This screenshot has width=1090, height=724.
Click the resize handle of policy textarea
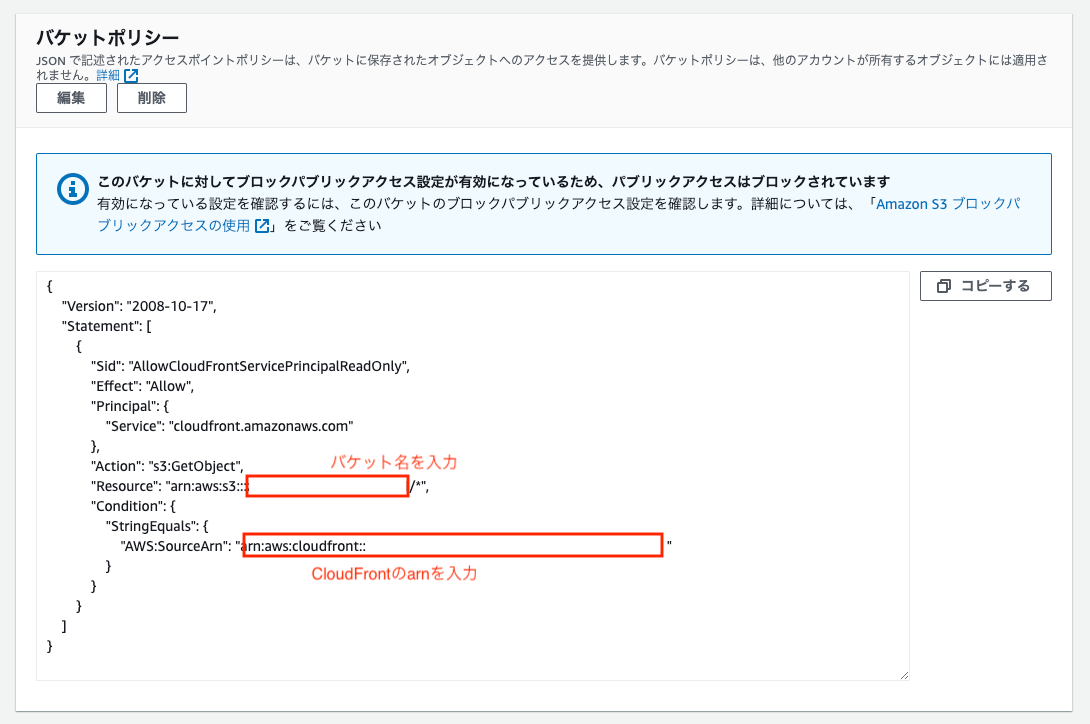(x=904, y=675)
